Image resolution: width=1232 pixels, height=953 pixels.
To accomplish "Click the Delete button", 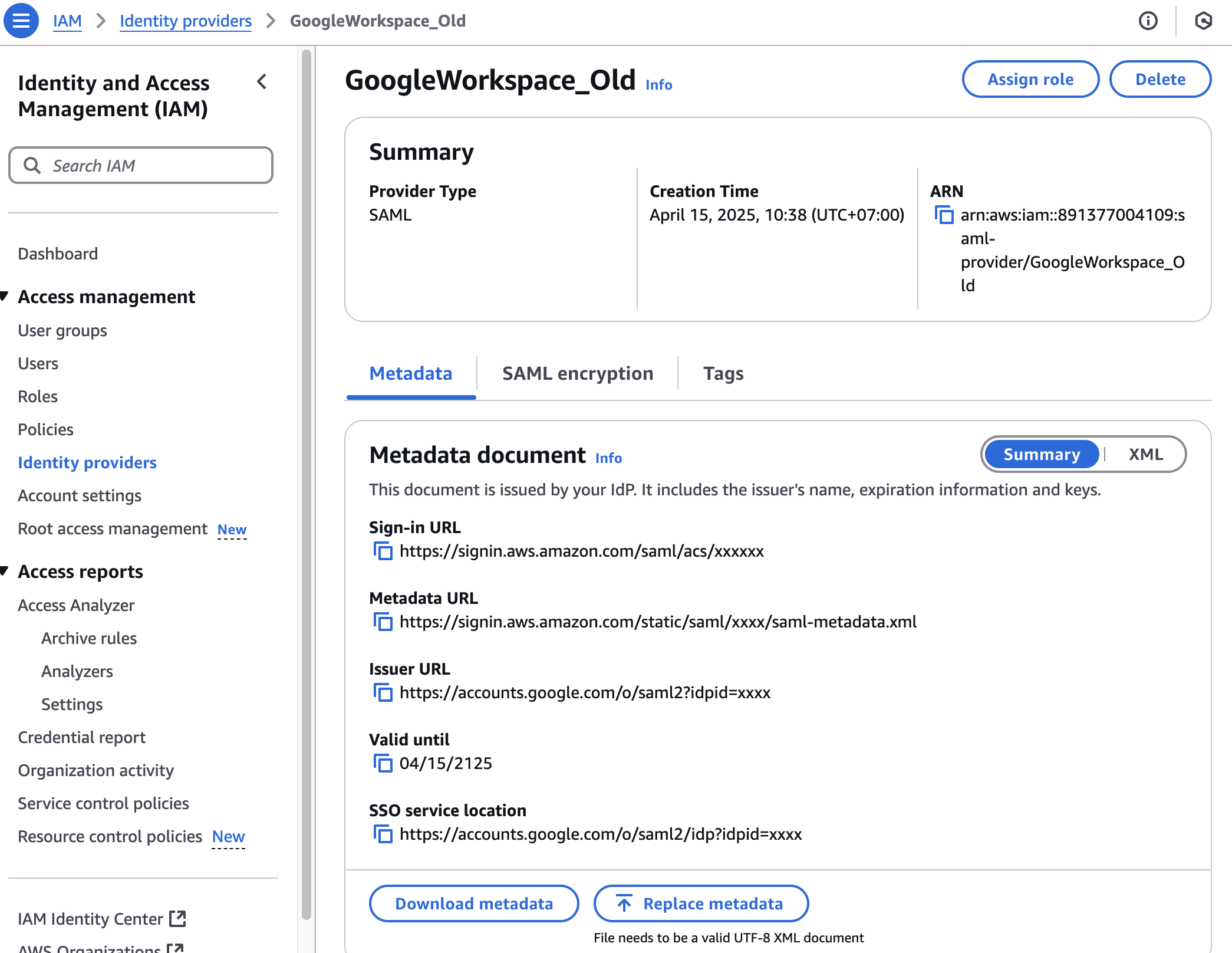I will tap(1160, 79).
